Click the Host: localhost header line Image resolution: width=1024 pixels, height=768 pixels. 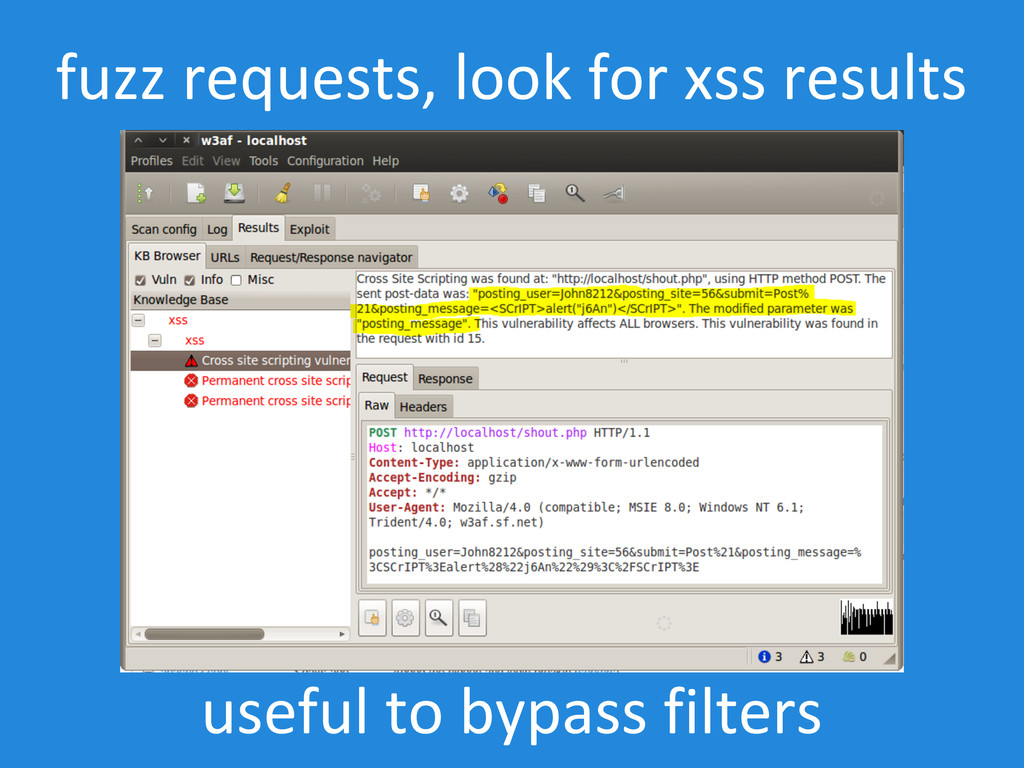coord(421,447)
